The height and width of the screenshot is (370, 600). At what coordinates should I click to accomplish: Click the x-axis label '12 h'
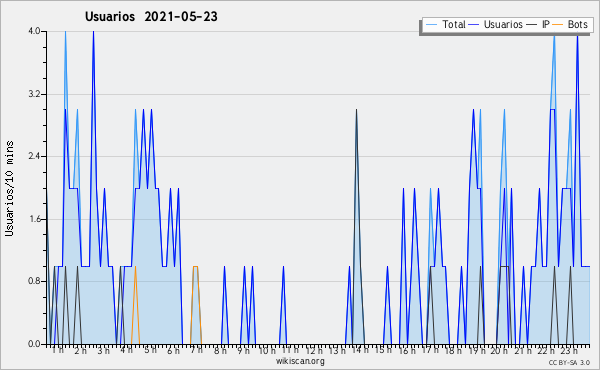pos(314,350)
